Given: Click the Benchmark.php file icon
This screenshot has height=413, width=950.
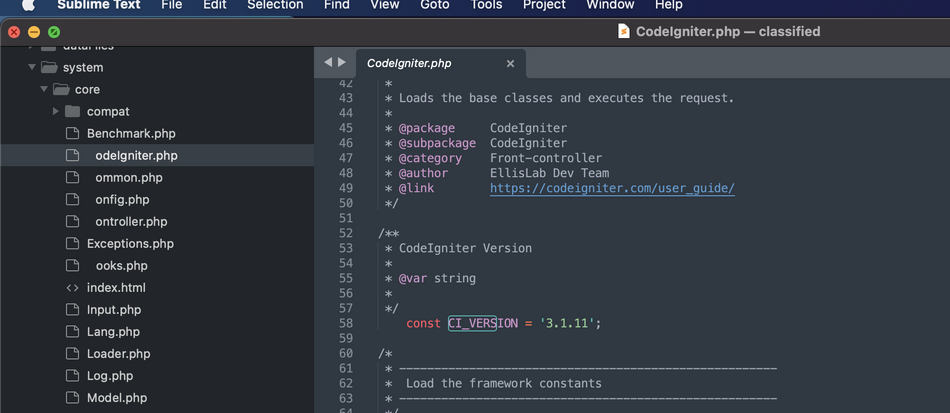Looking at the screenshot, I should pyautogui.click(x=73, y=133).
